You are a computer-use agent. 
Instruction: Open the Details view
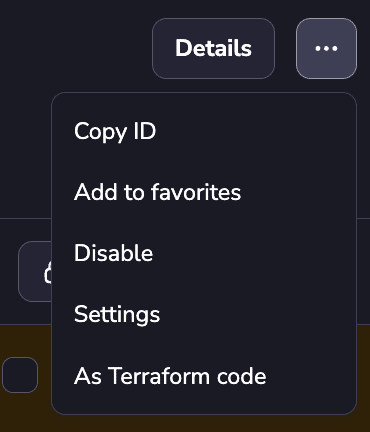(213, 49)
